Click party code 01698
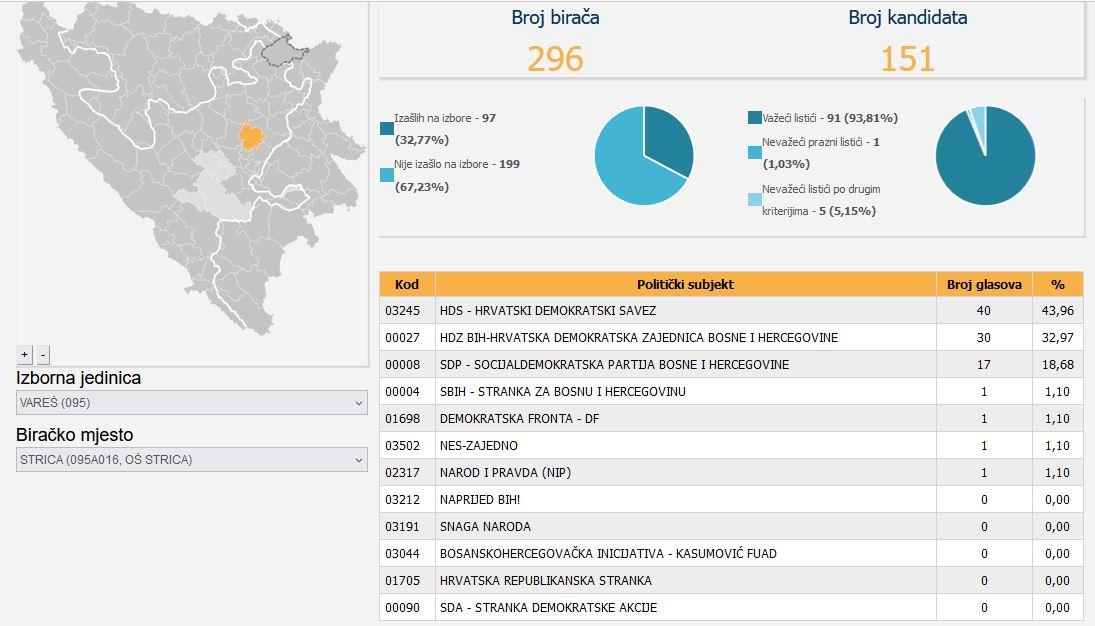This screenshot has width=1095, height=626. (x=402, y=418)
